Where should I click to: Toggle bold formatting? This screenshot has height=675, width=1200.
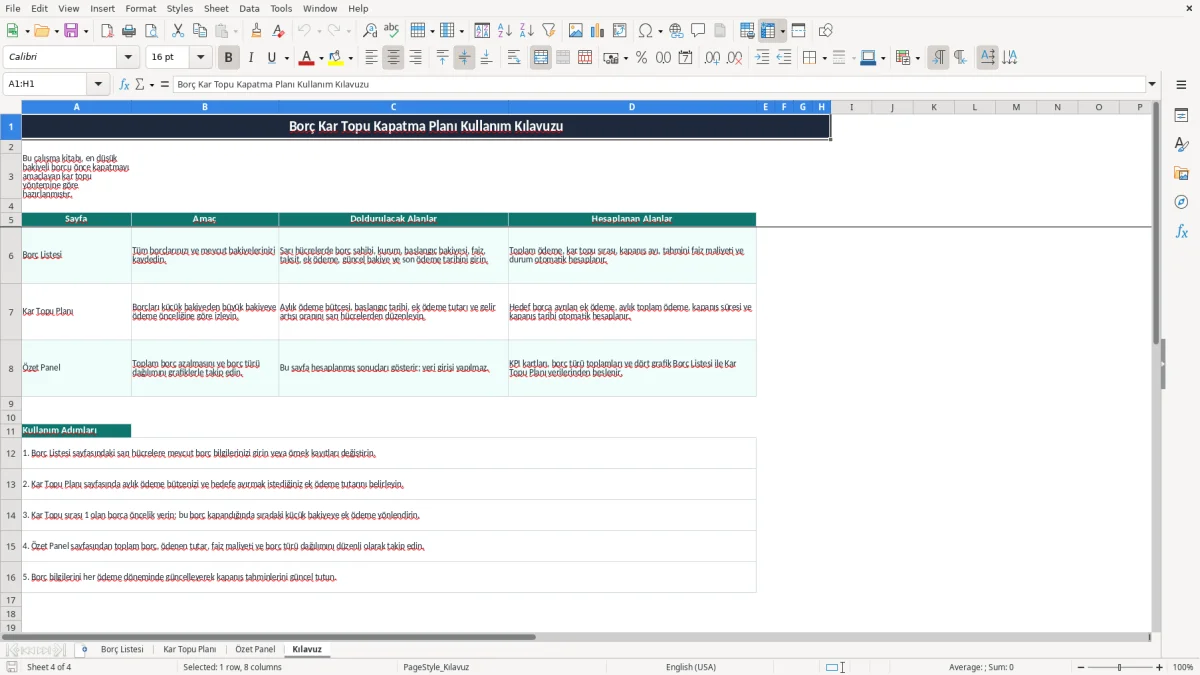pyautogui.click(x=229, y=58)
